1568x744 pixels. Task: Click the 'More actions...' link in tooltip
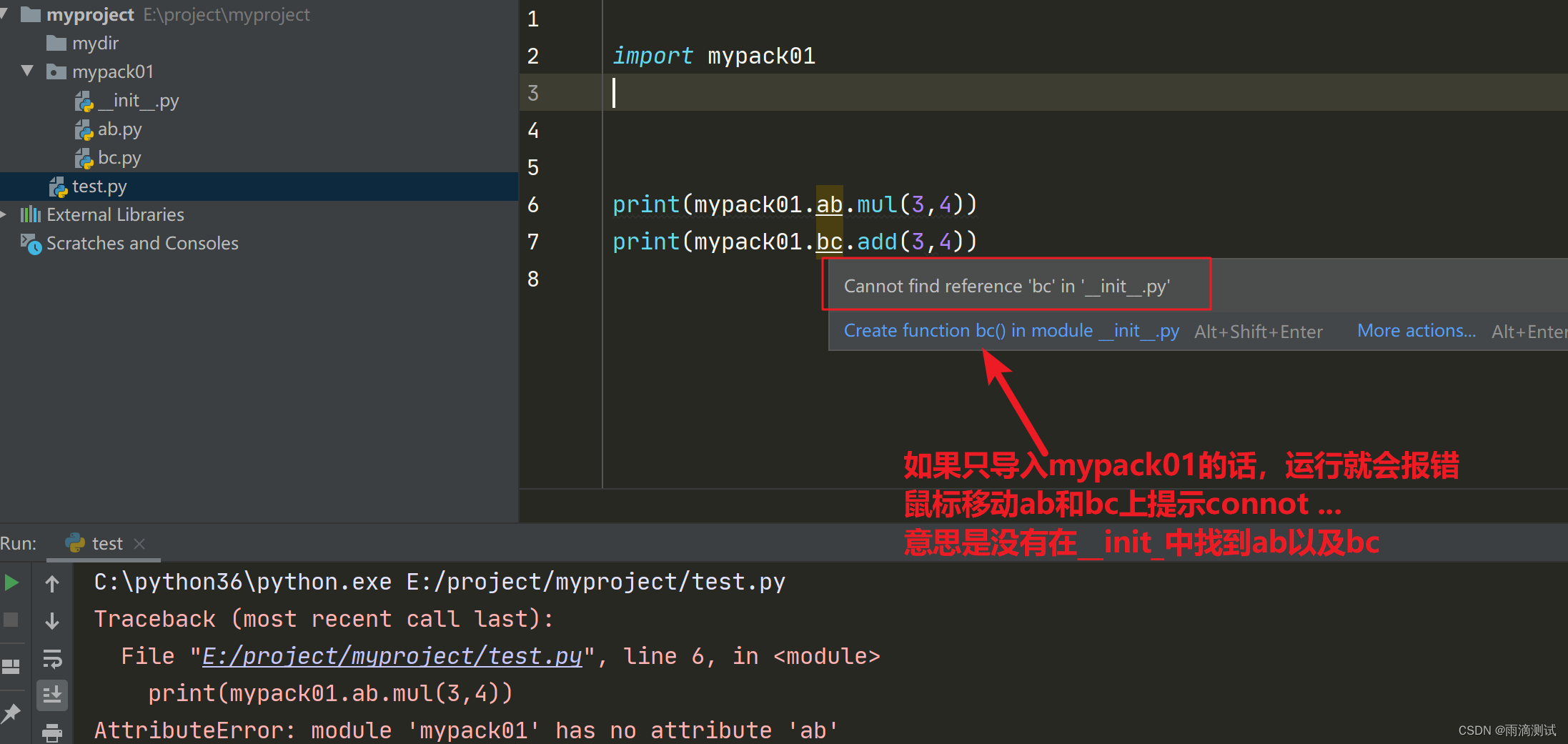pyautogui.click(x=1416, y=331)
